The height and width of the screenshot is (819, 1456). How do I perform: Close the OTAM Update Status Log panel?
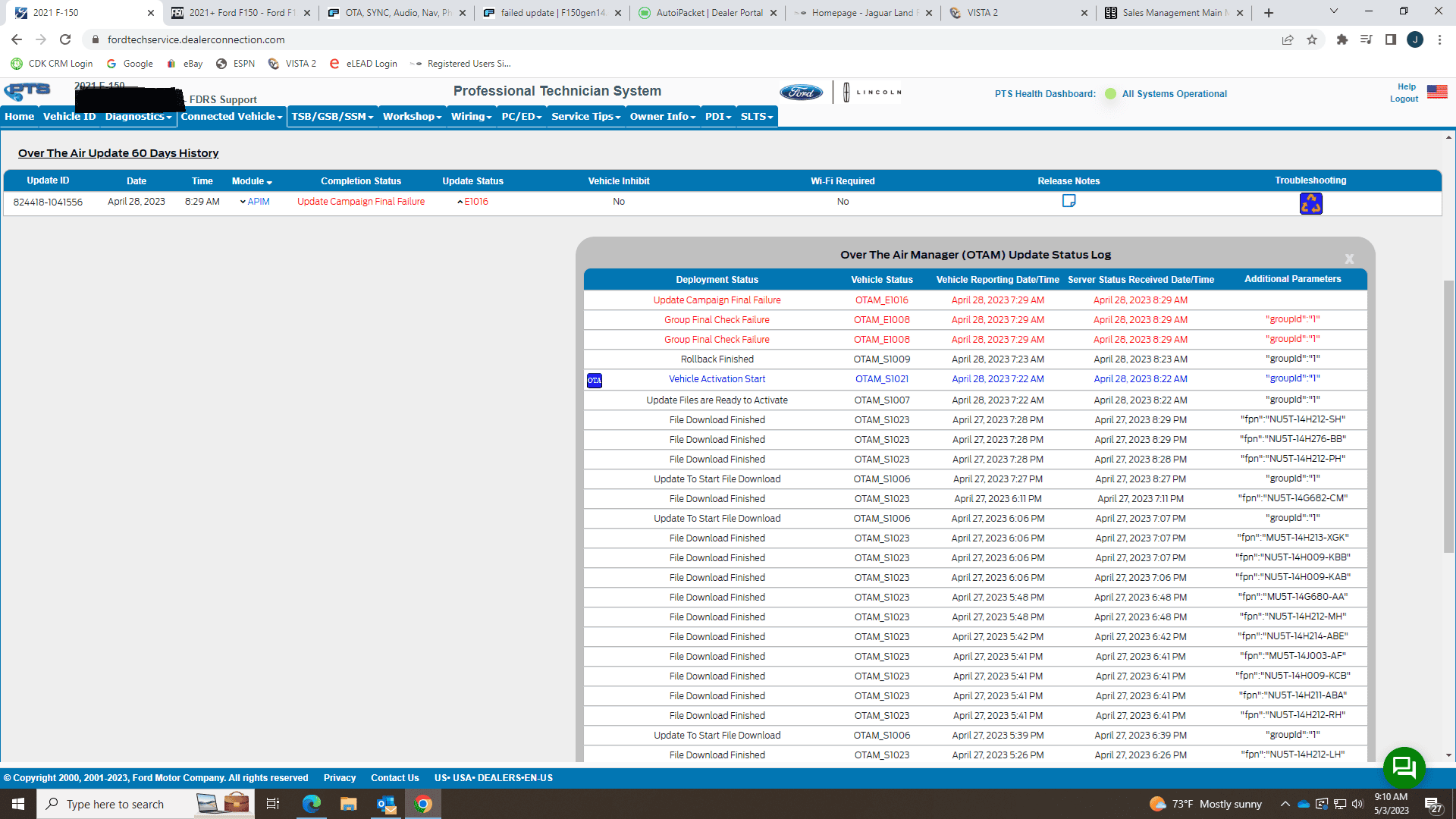1349,259
